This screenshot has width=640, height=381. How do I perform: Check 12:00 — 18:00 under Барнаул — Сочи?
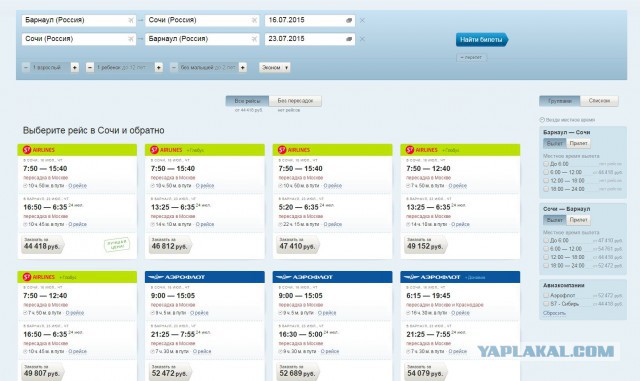click(546, 180)
